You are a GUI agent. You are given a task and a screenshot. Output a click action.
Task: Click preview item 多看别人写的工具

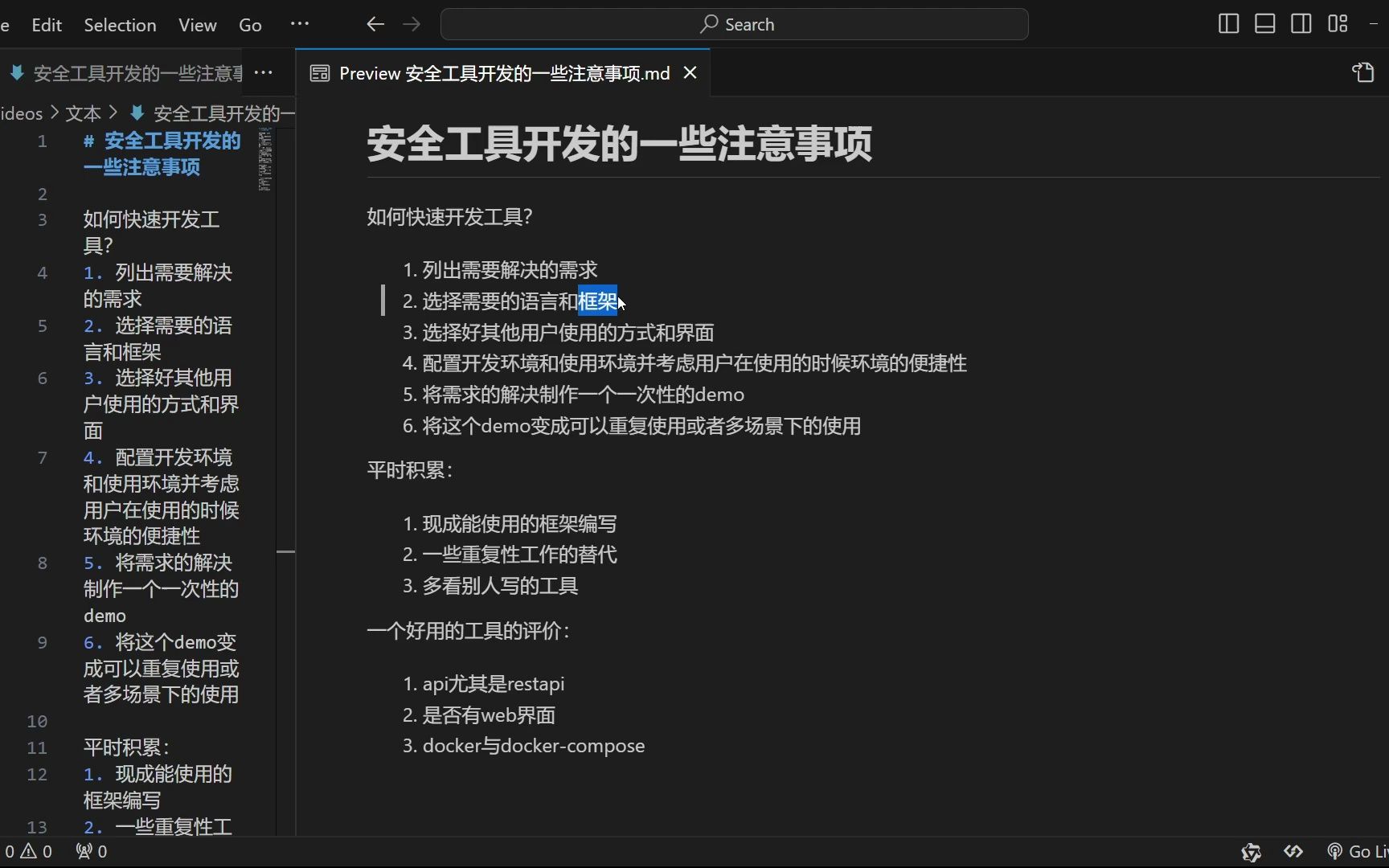(x=500, y=586)
